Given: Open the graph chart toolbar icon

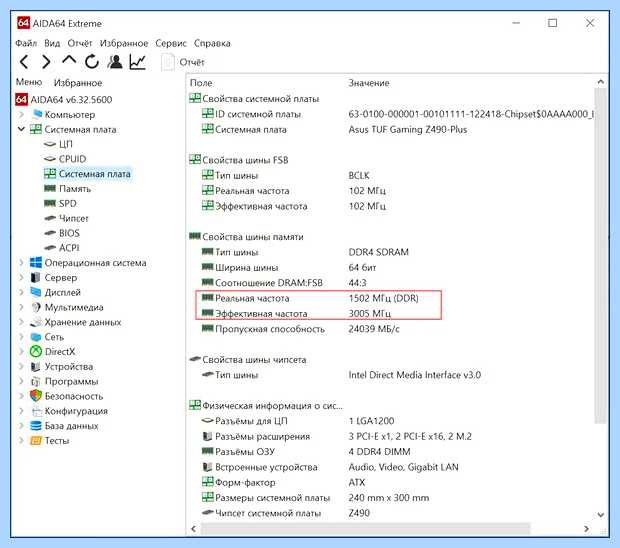Looking at the screenshot, I should click(138, 62).
